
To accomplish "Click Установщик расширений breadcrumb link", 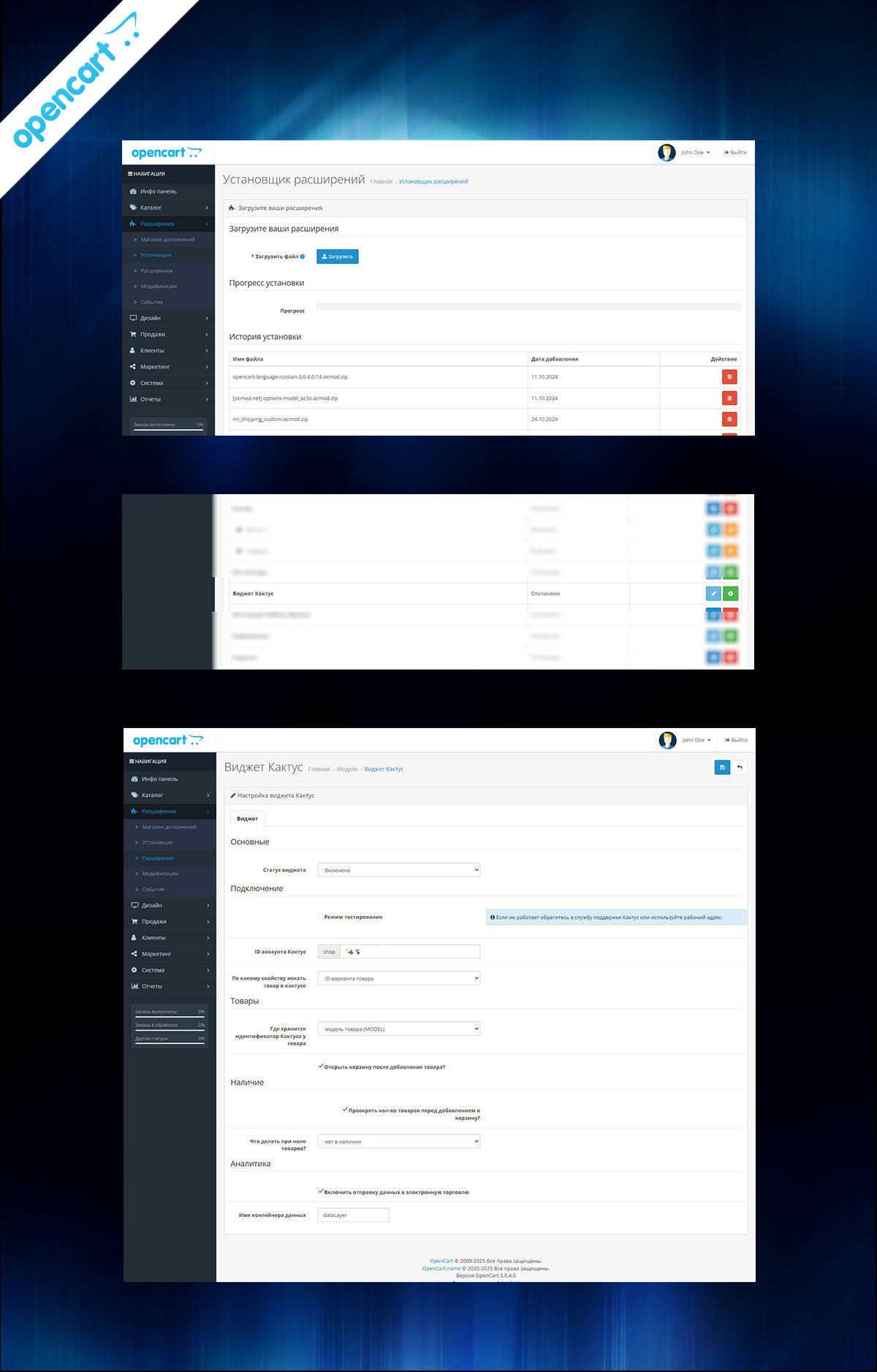I will point(433,181).
